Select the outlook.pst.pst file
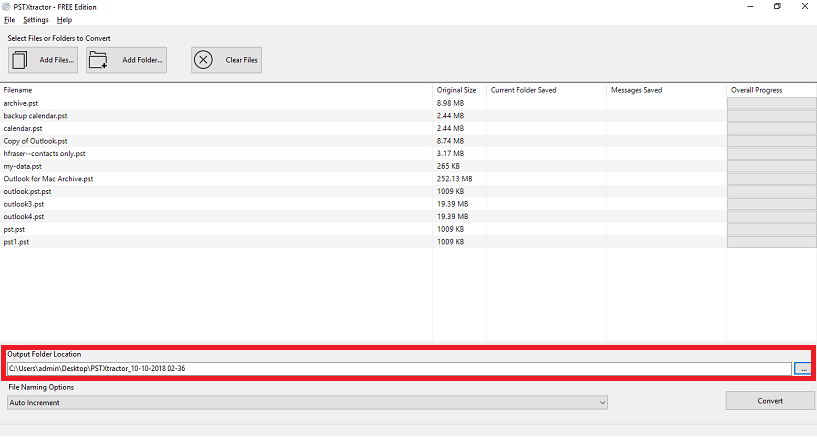Image resolution: width=817 pixels, height=437 pixels. point(27,191)
